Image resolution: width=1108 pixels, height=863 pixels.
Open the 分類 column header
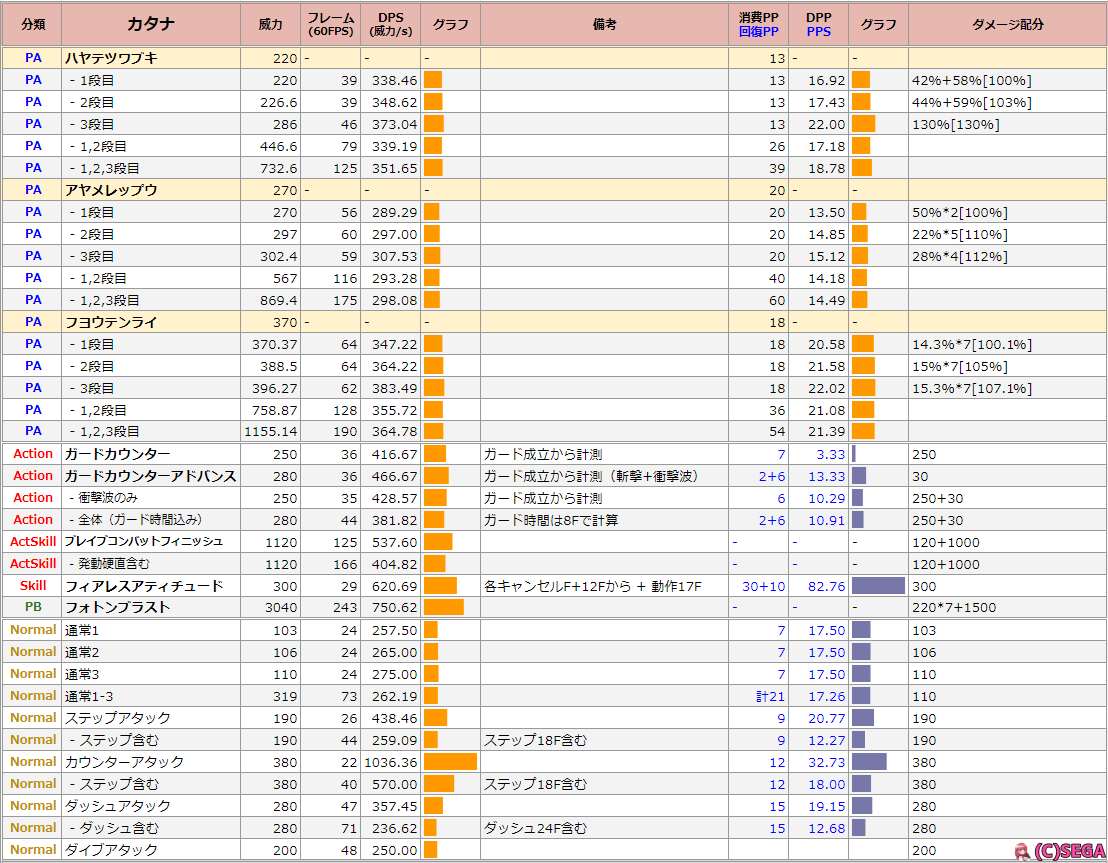pyautogui.click(x=33, y=23)
